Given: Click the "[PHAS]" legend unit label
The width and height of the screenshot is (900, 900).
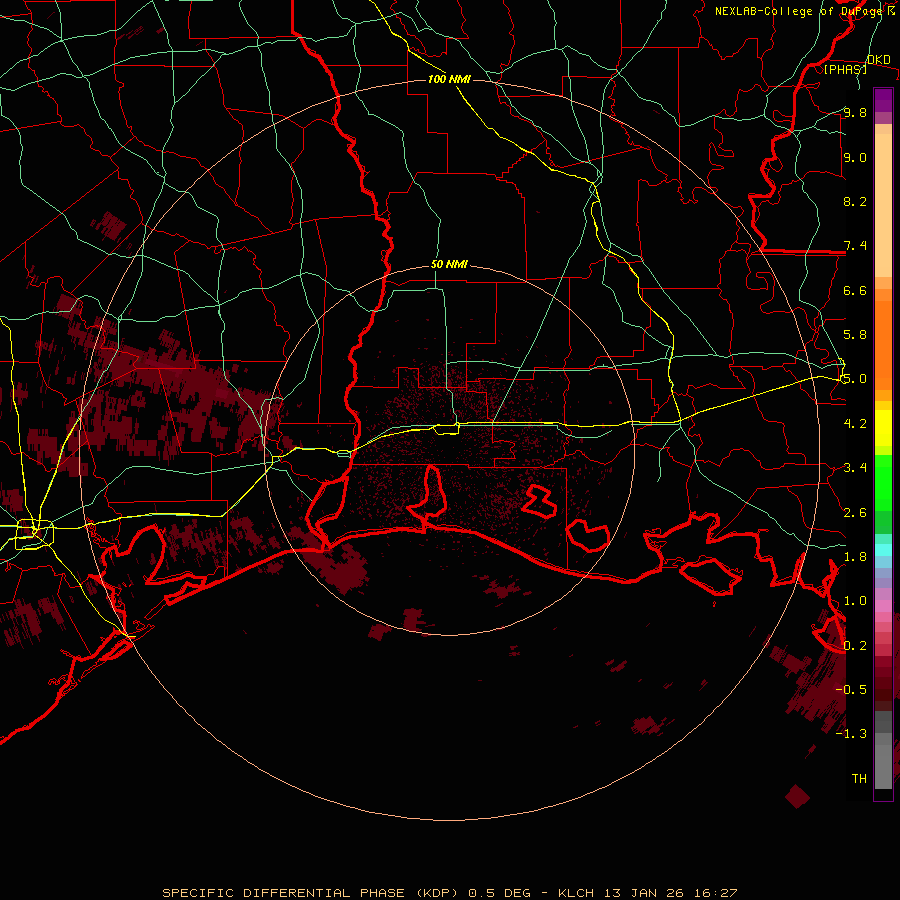Looking at the screenshot, I should click(845, 69).
